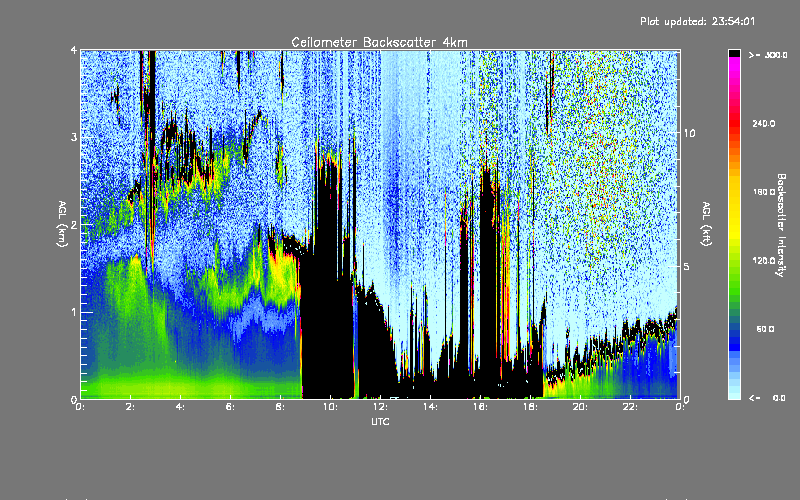The width and height of the screenshot is (800, 500).
Task: Click the 2 km label on left axis
Action: (74, 225)
